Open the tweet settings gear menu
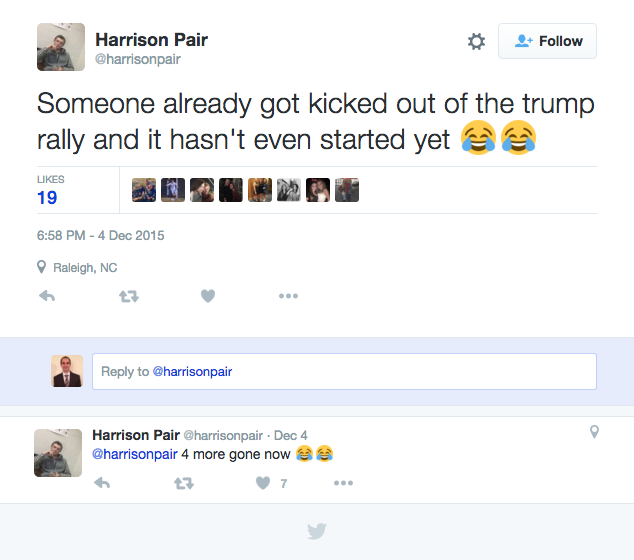Viewport: 634px width, 560px height. (476, 41)
